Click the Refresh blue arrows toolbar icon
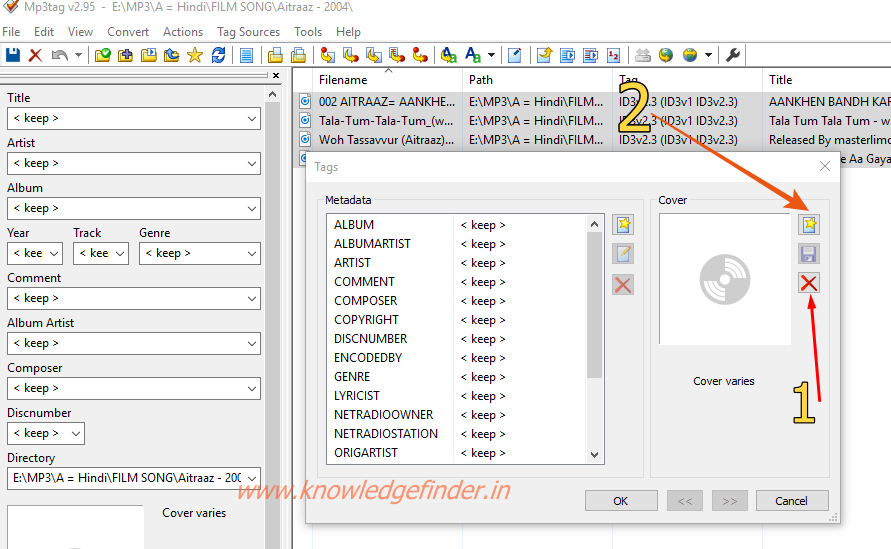 click(218, 55)
